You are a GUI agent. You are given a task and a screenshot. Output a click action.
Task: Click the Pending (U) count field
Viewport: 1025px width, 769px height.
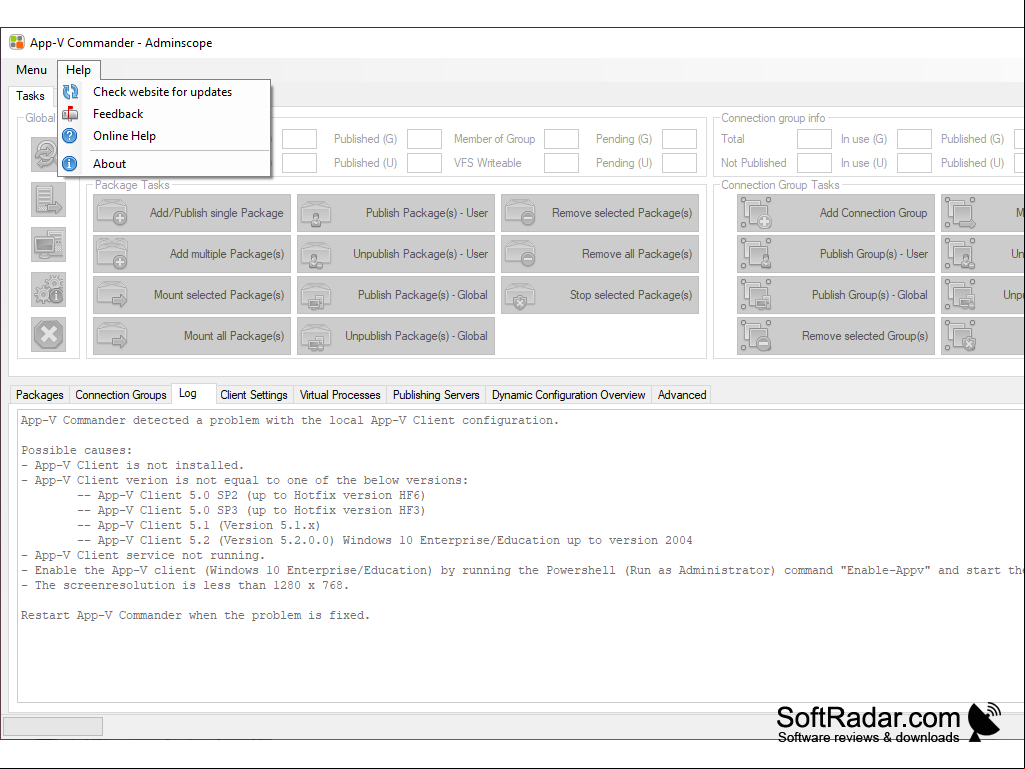(x=679, y=163)
